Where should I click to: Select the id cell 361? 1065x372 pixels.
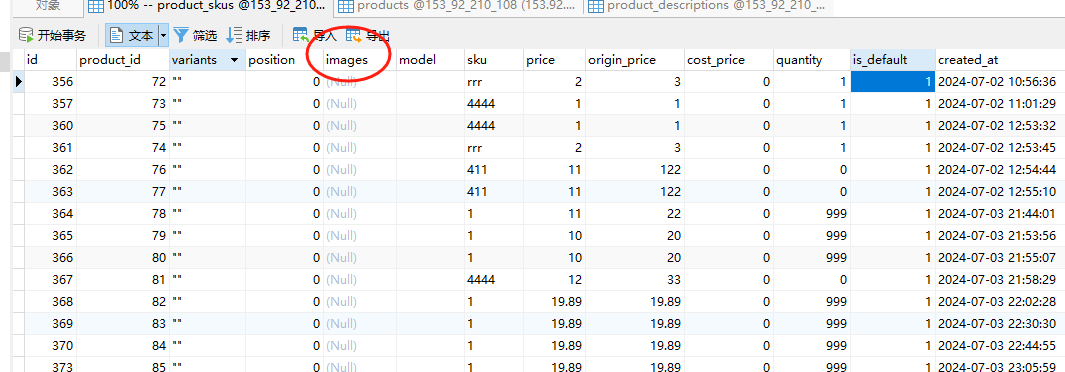pyautogui.click(x=50, y=147)
